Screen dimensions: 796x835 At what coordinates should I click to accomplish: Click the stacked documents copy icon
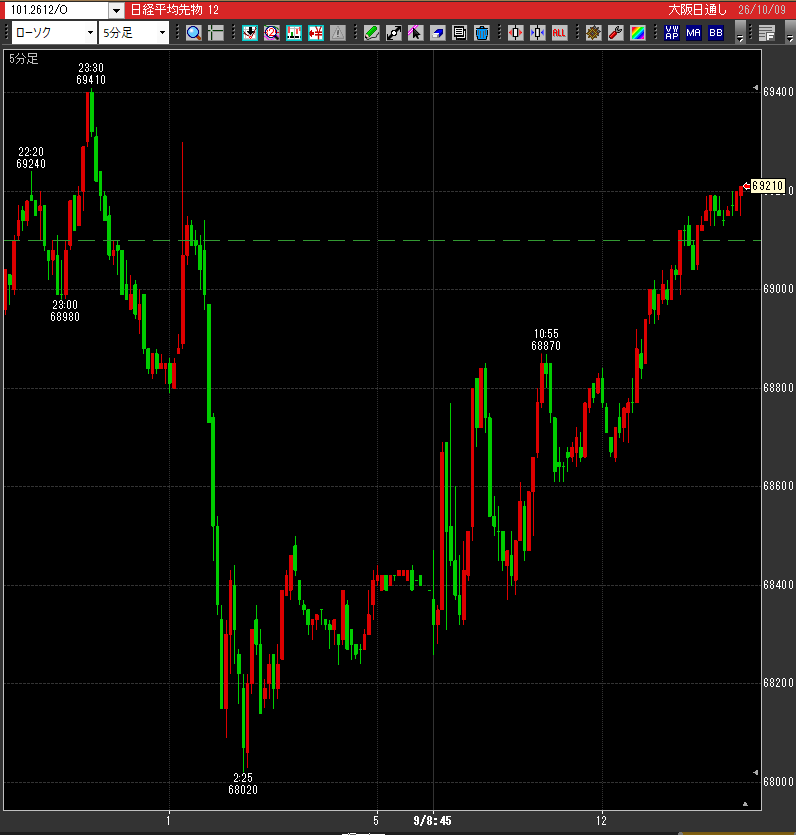pyautogui.click(x=459, y=33)
